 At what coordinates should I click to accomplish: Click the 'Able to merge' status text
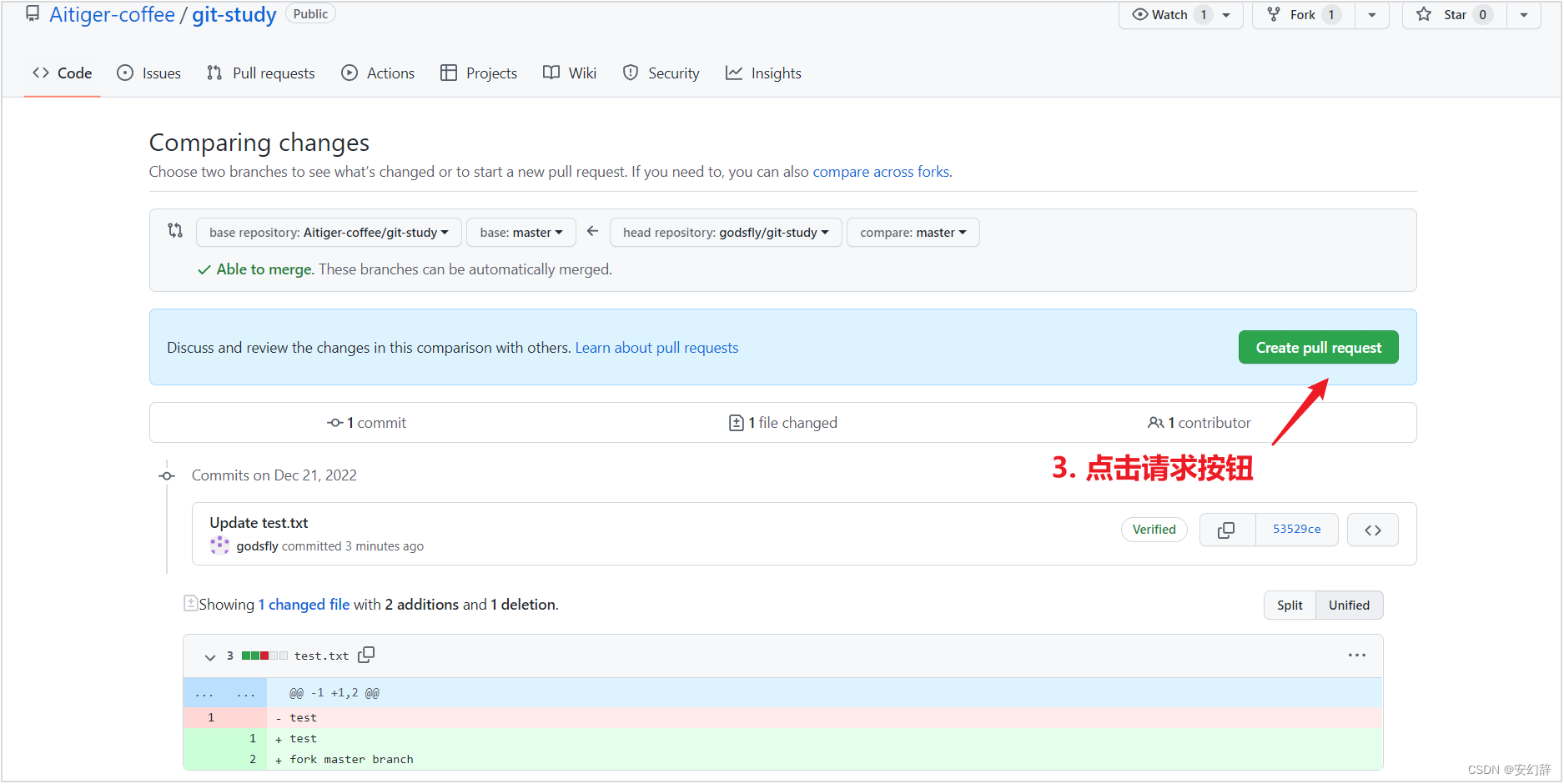[x=264, y=269]
